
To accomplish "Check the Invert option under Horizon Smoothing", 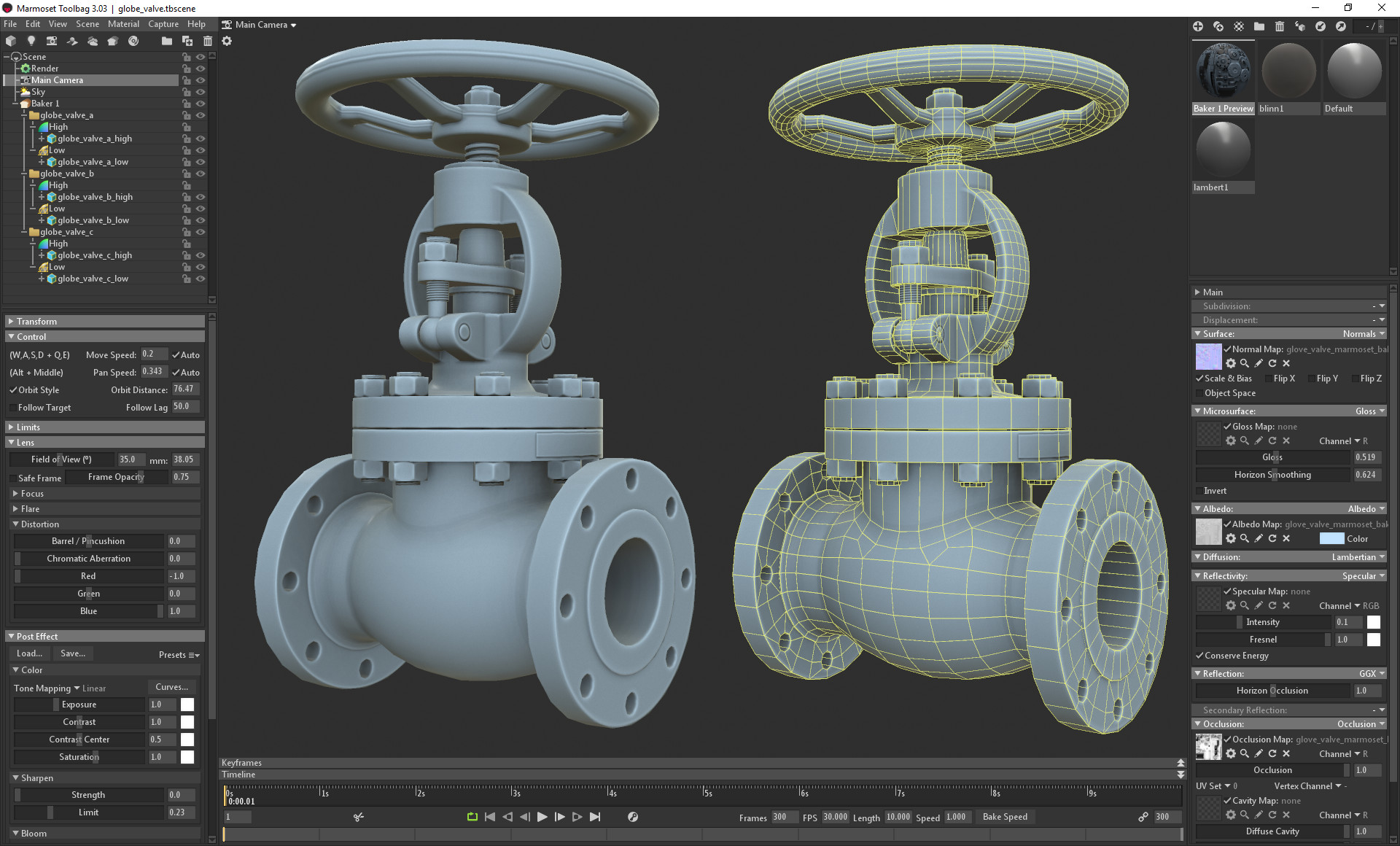I will [x=1201, y=491].
